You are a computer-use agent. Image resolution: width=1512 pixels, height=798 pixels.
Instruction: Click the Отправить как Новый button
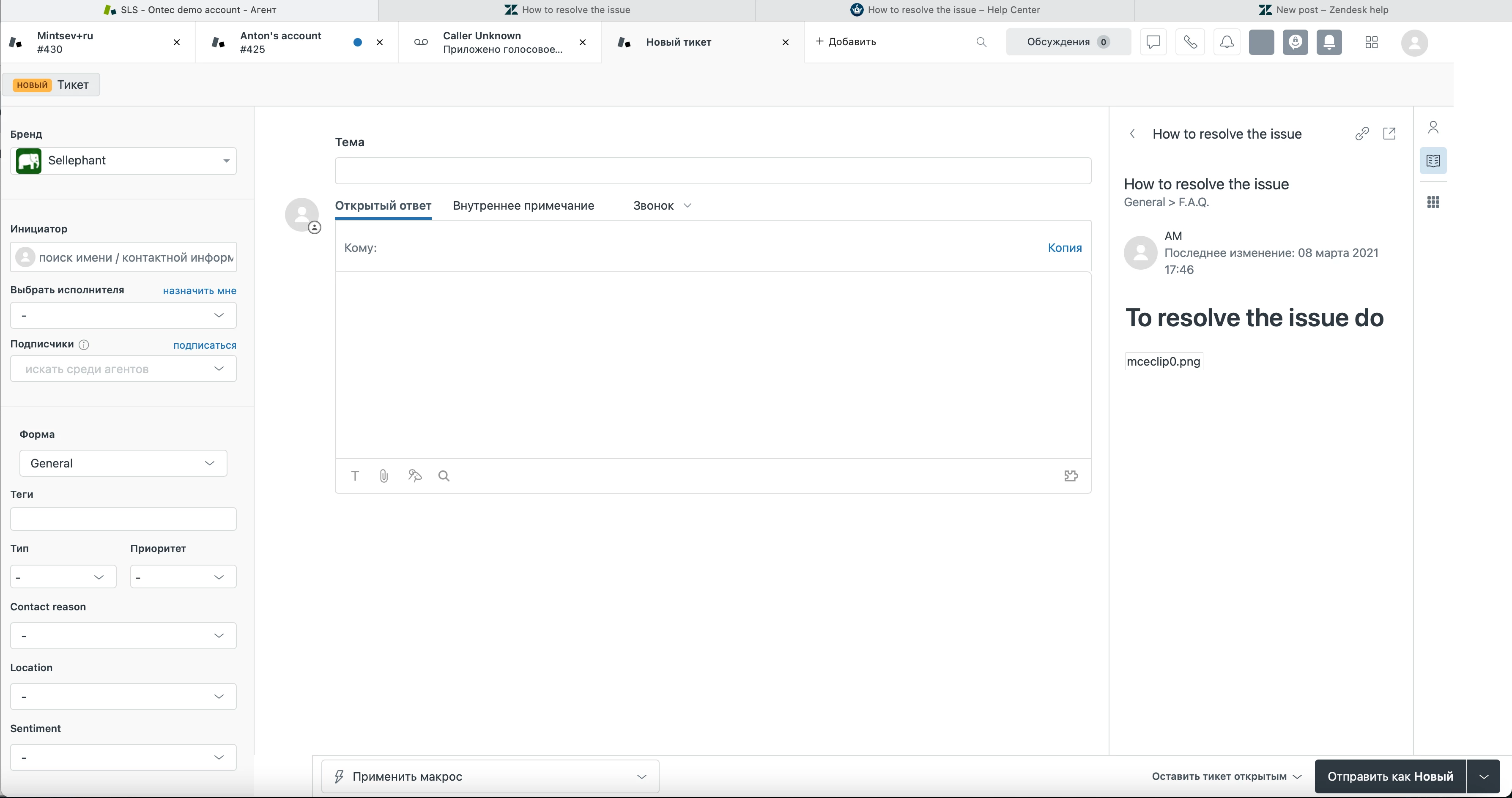point(1390,776)
